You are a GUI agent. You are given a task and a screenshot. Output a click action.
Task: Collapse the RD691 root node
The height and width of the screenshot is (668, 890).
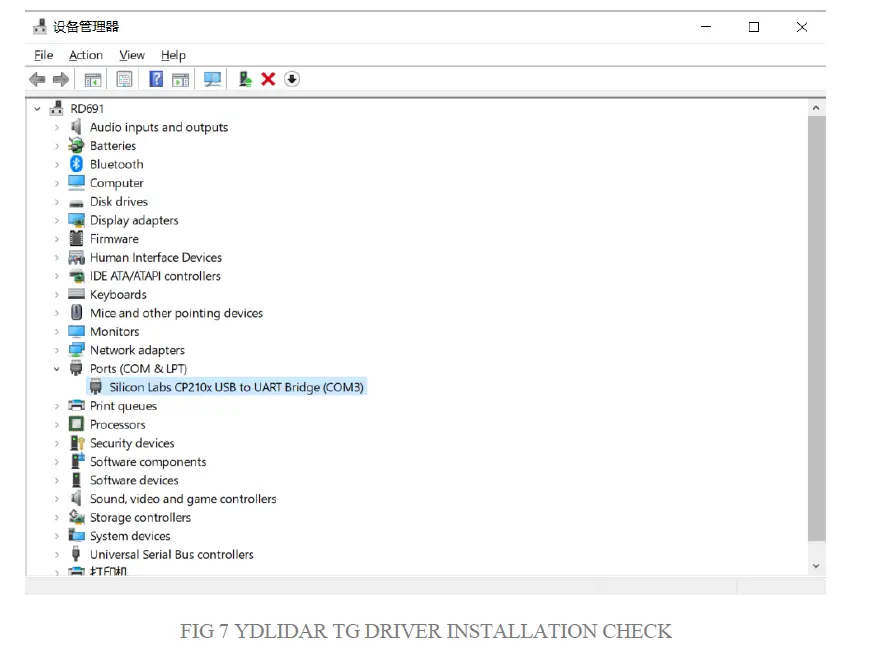coord(37,108)
